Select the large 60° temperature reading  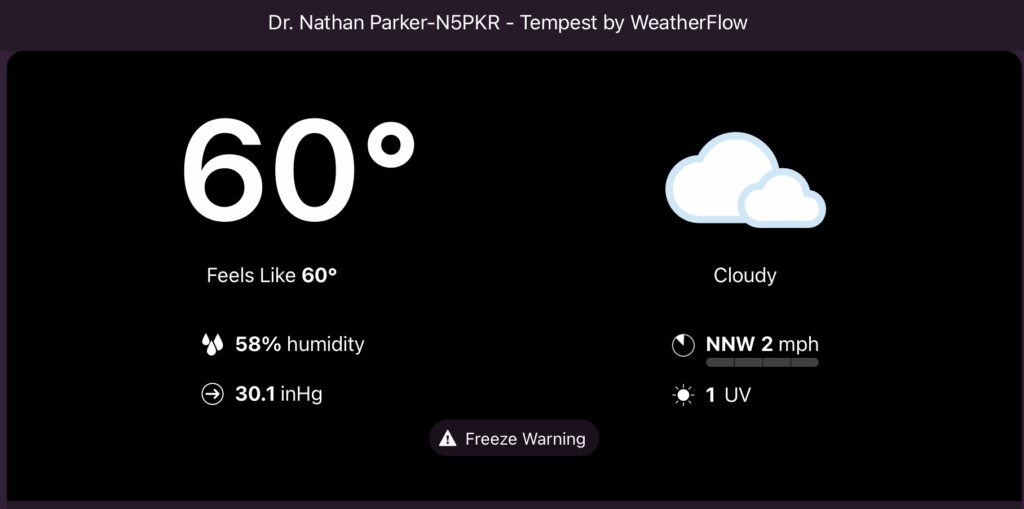tap(297, 174)
